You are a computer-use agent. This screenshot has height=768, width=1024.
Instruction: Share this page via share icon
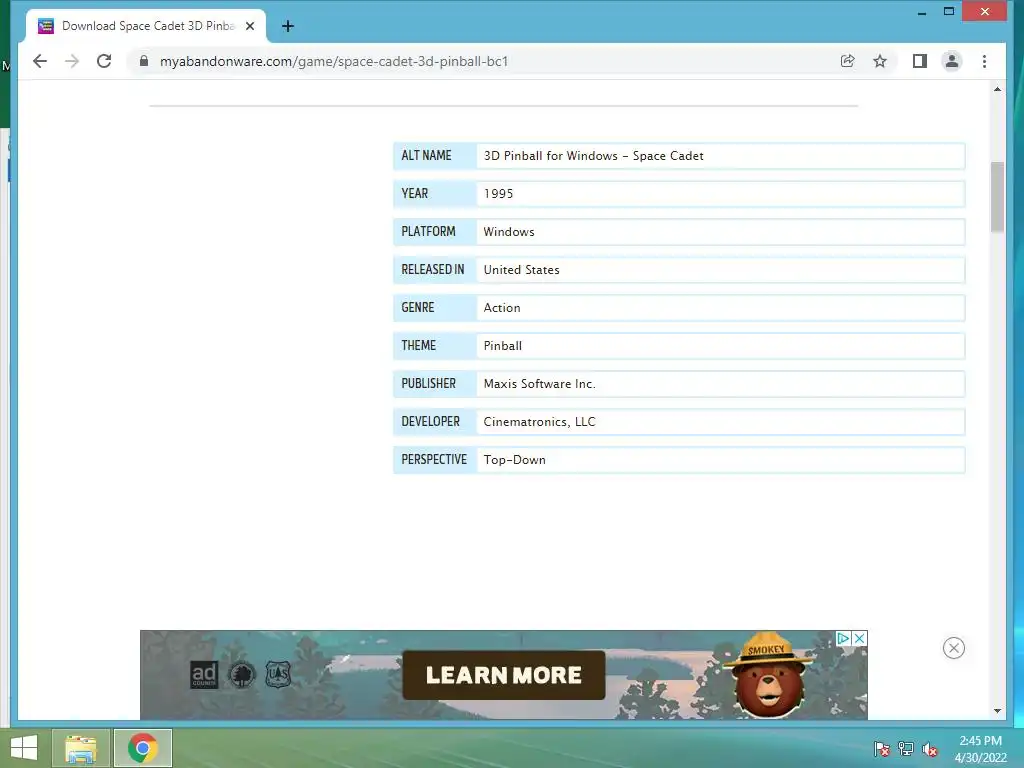pyautogui.click(x=847, y=61)
